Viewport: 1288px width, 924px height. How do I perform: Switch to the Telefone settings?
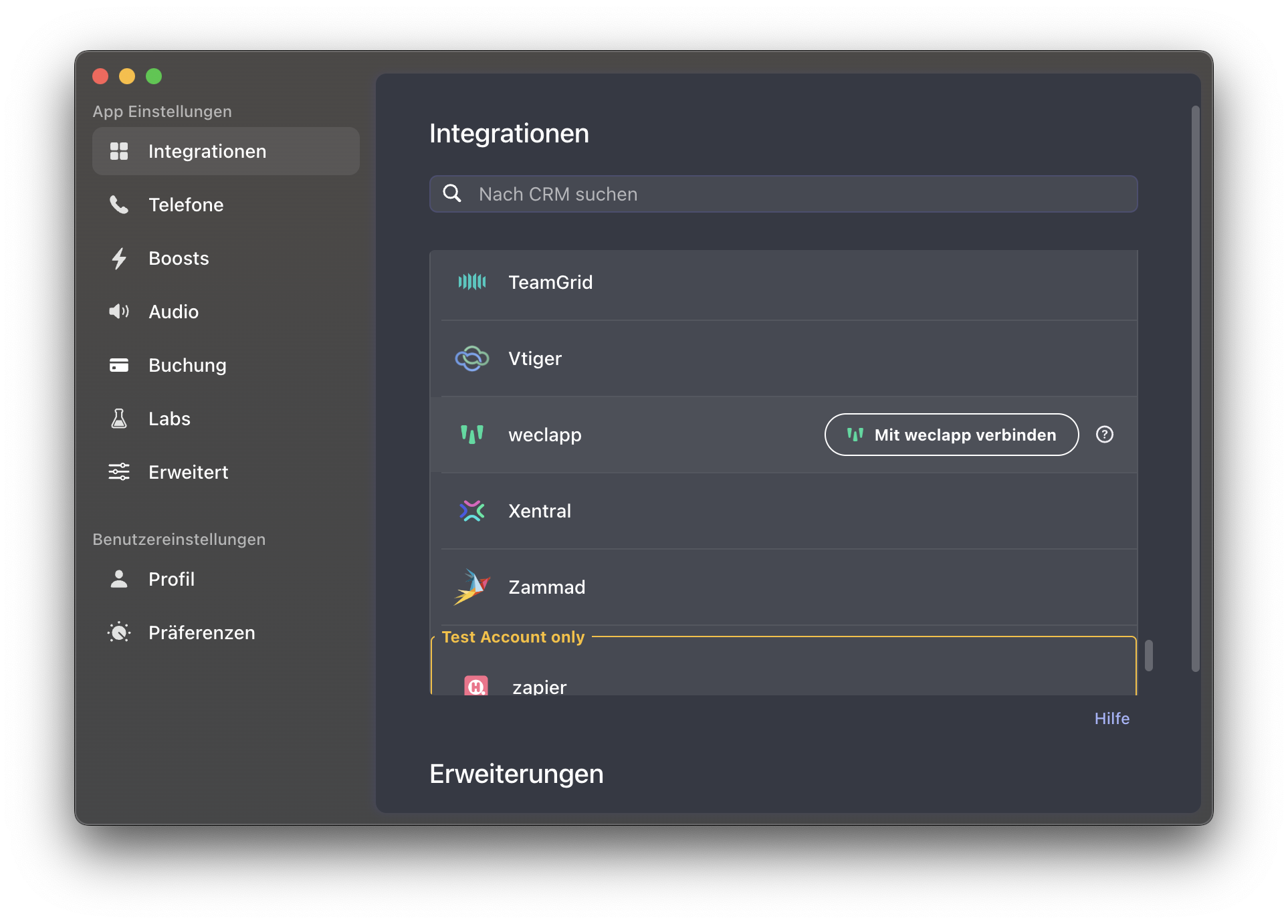226,205
